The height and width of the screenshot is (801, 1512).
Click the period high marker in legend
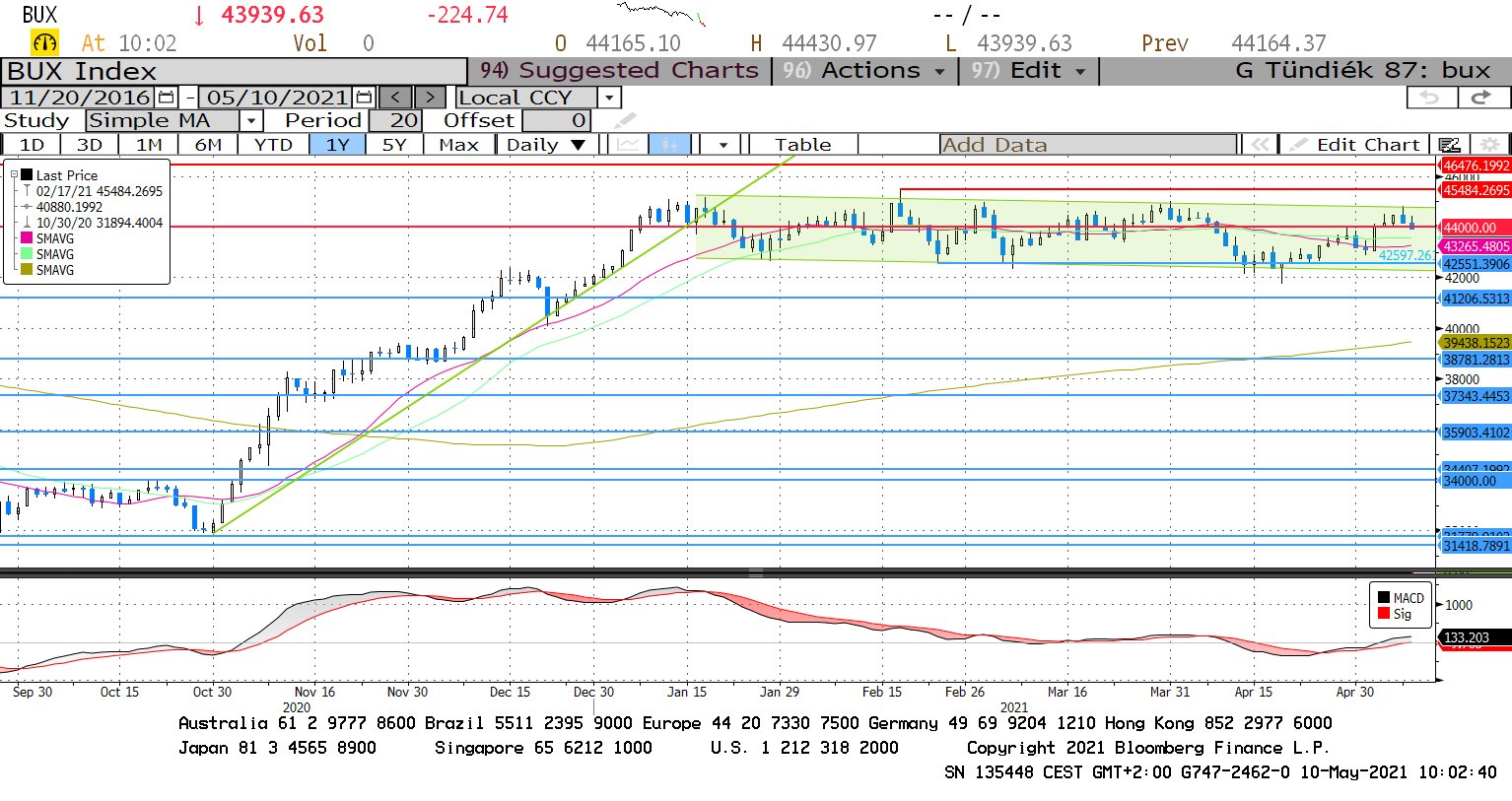coord(27,191)
